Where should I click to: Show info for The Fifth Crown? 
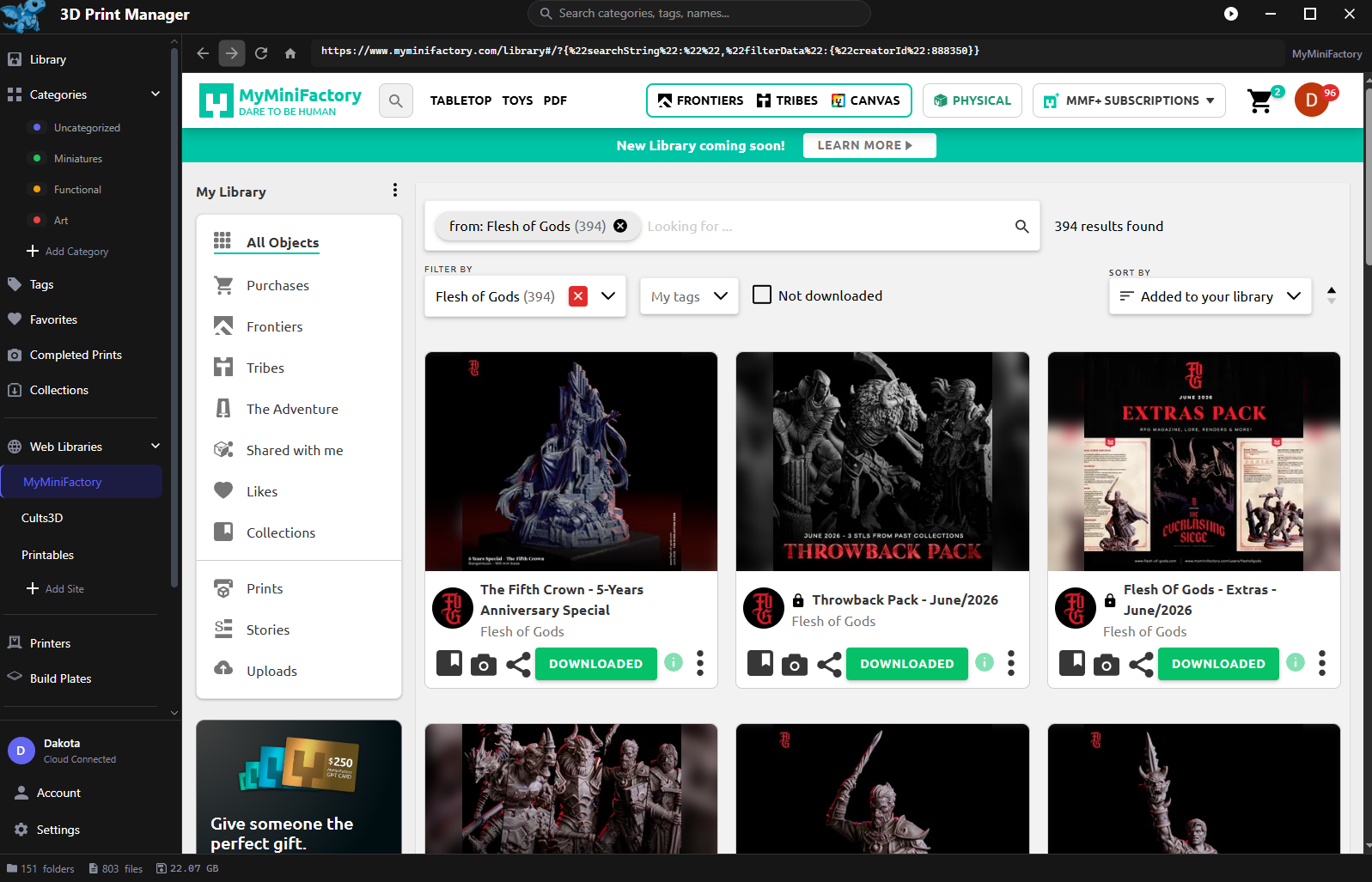click(x=674, y=662)
